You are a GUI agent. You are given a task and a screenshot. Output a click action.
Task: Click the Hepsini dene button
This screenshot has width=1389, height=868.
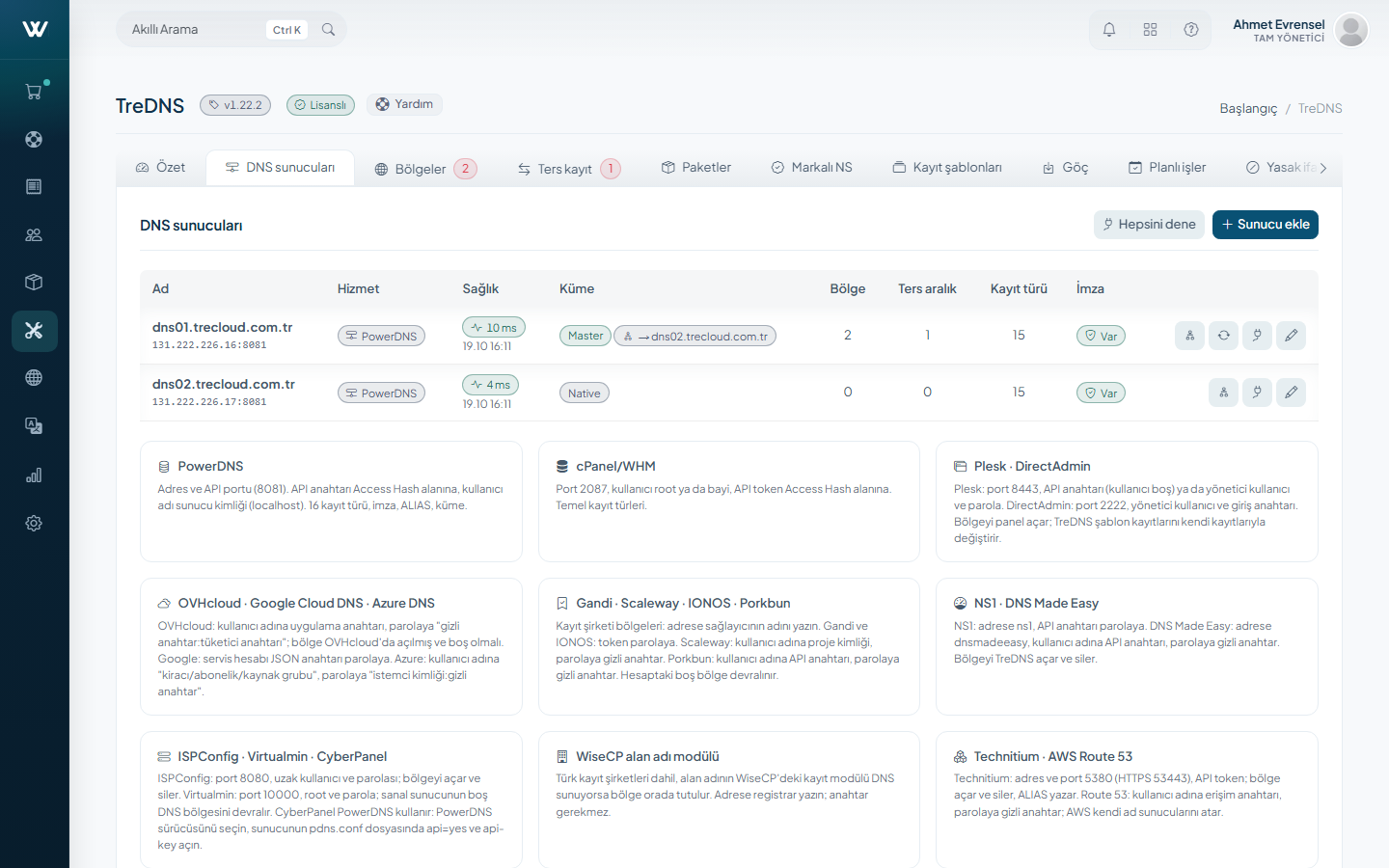tap(1149, 225)
